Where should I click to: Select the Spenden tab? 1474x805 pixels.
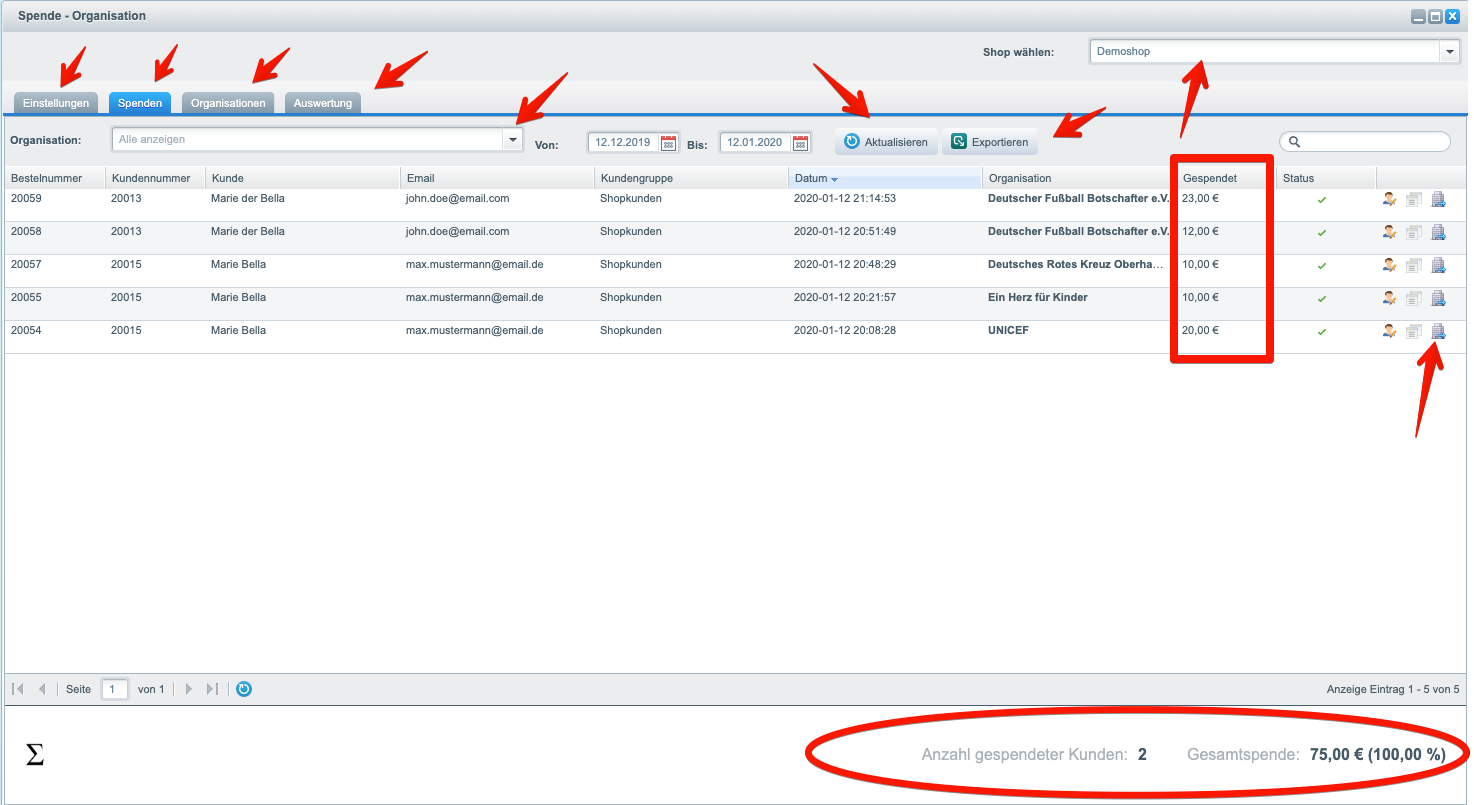coord(140,103)
